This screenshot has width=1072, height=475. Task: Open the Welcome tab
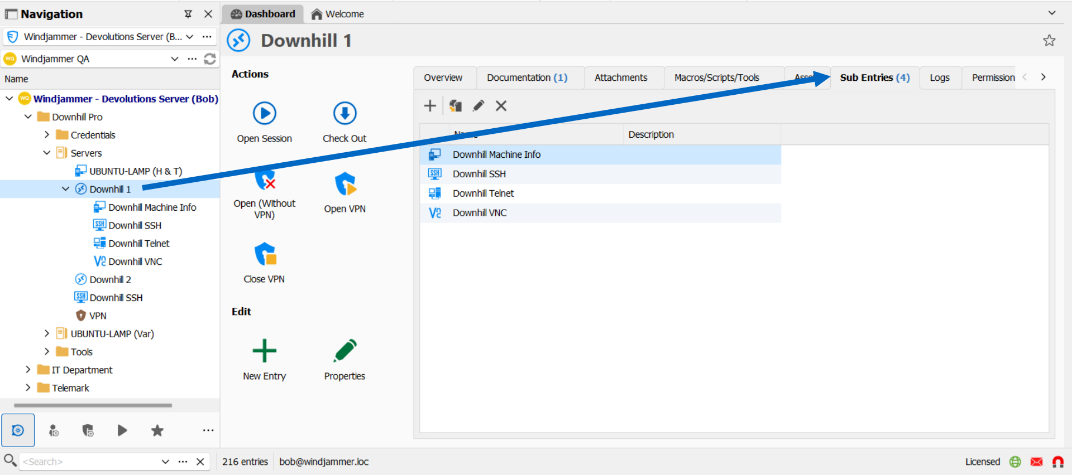[337, 14]
